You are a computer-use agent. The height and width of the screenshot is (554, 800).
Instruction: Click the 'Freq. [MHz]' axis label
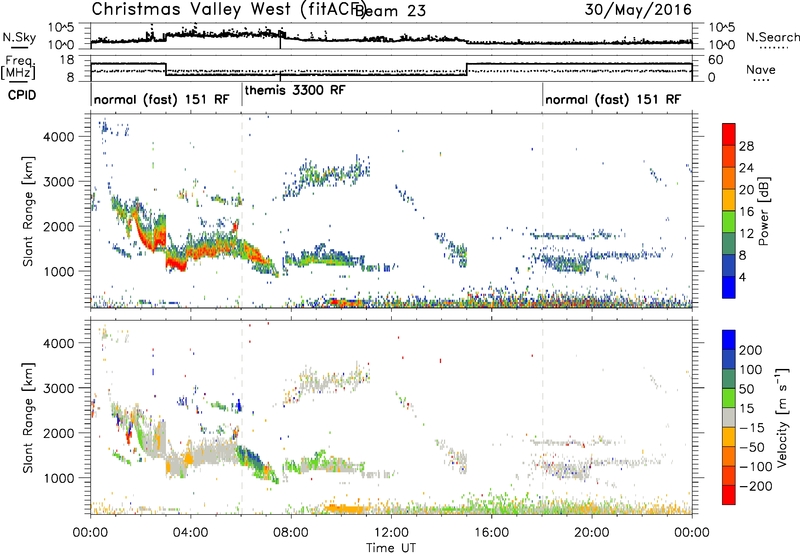19,68
